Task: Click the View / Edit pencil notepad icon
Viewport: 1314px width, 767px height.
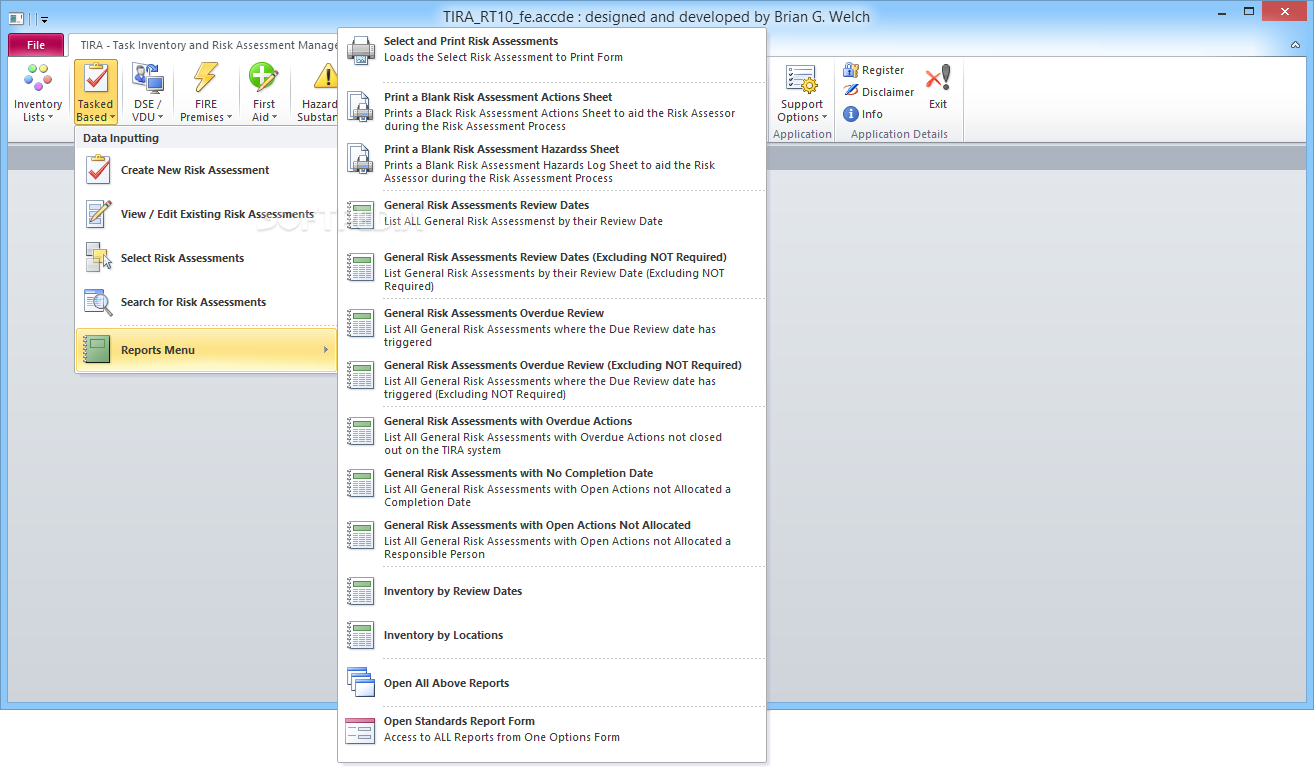Action: [98, 214]
